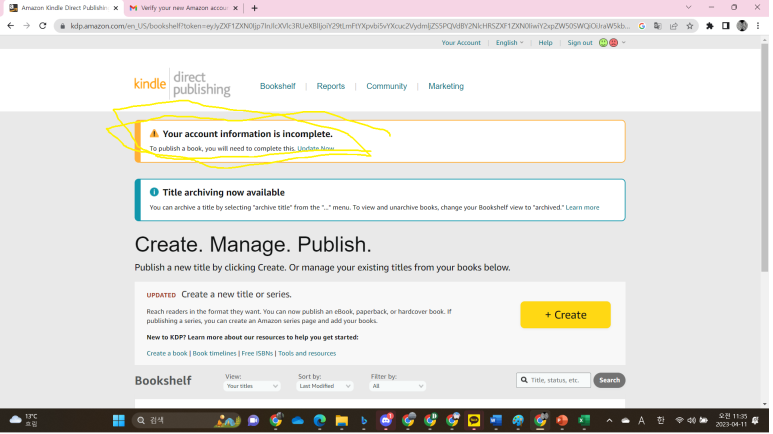Open Discord from the taskbar

point(386,421)
